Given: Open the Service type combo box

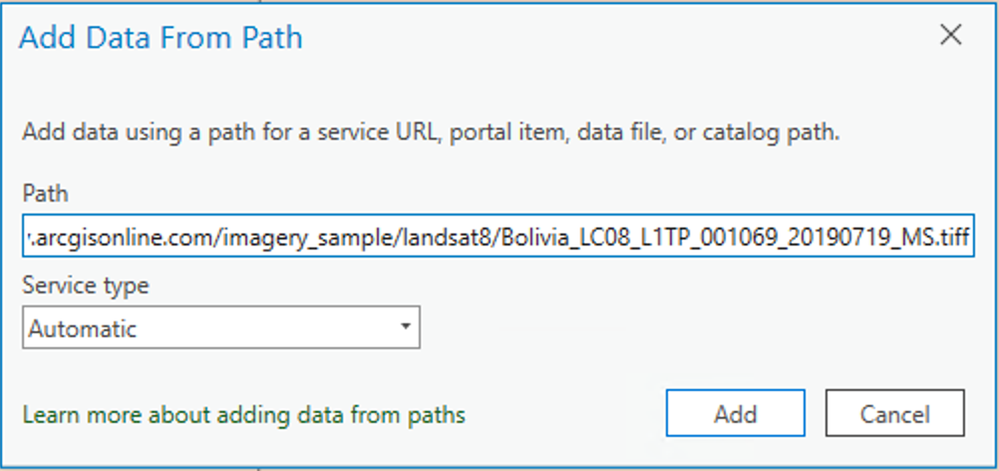Looking at the screenshot, I should [220, 328].
